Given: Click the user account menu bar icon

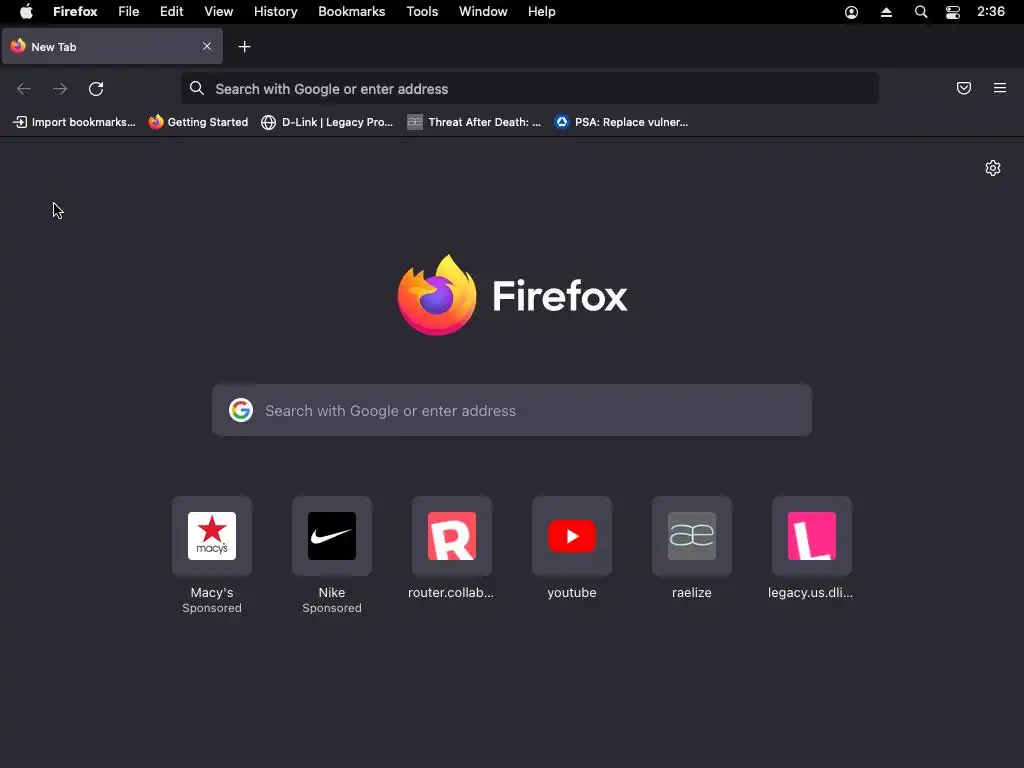Looking at the screenshot, I should click(x=852, y=12).
